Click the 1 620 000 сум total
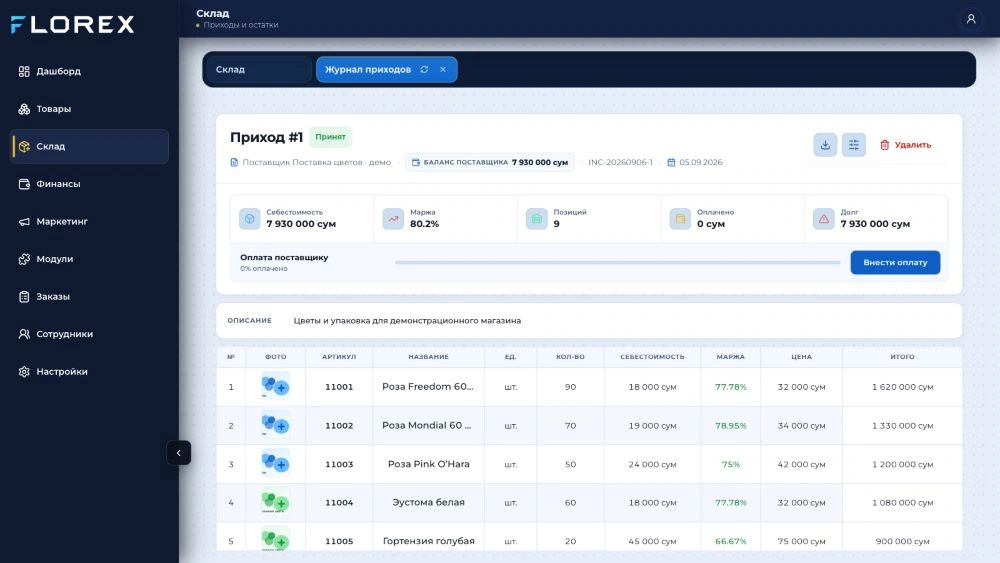Screen dimensions: 1000x563 [902, 387]
